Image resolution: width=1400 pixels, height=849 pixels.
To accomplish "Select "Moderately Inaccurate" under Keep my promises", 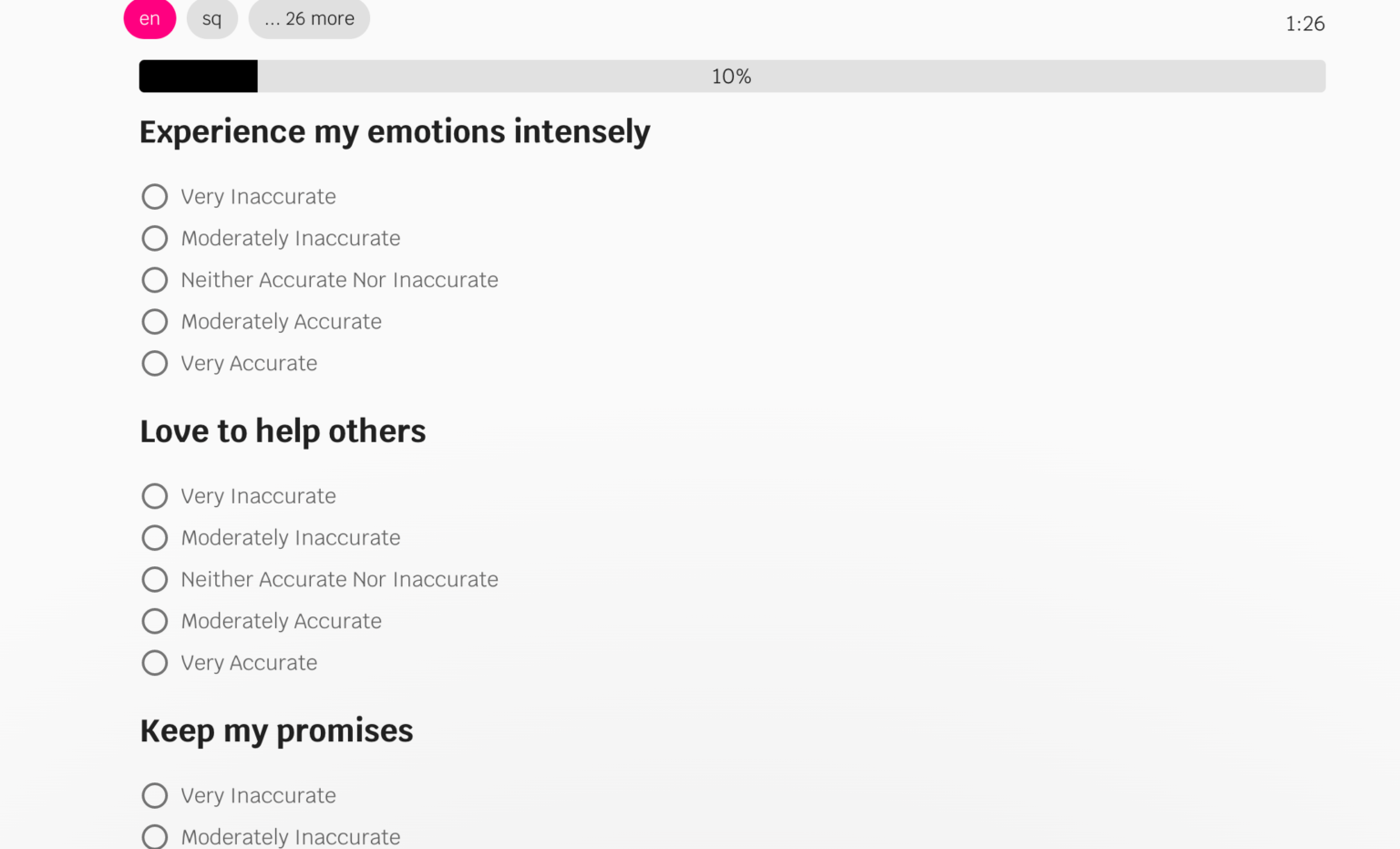I will point(154,836).
